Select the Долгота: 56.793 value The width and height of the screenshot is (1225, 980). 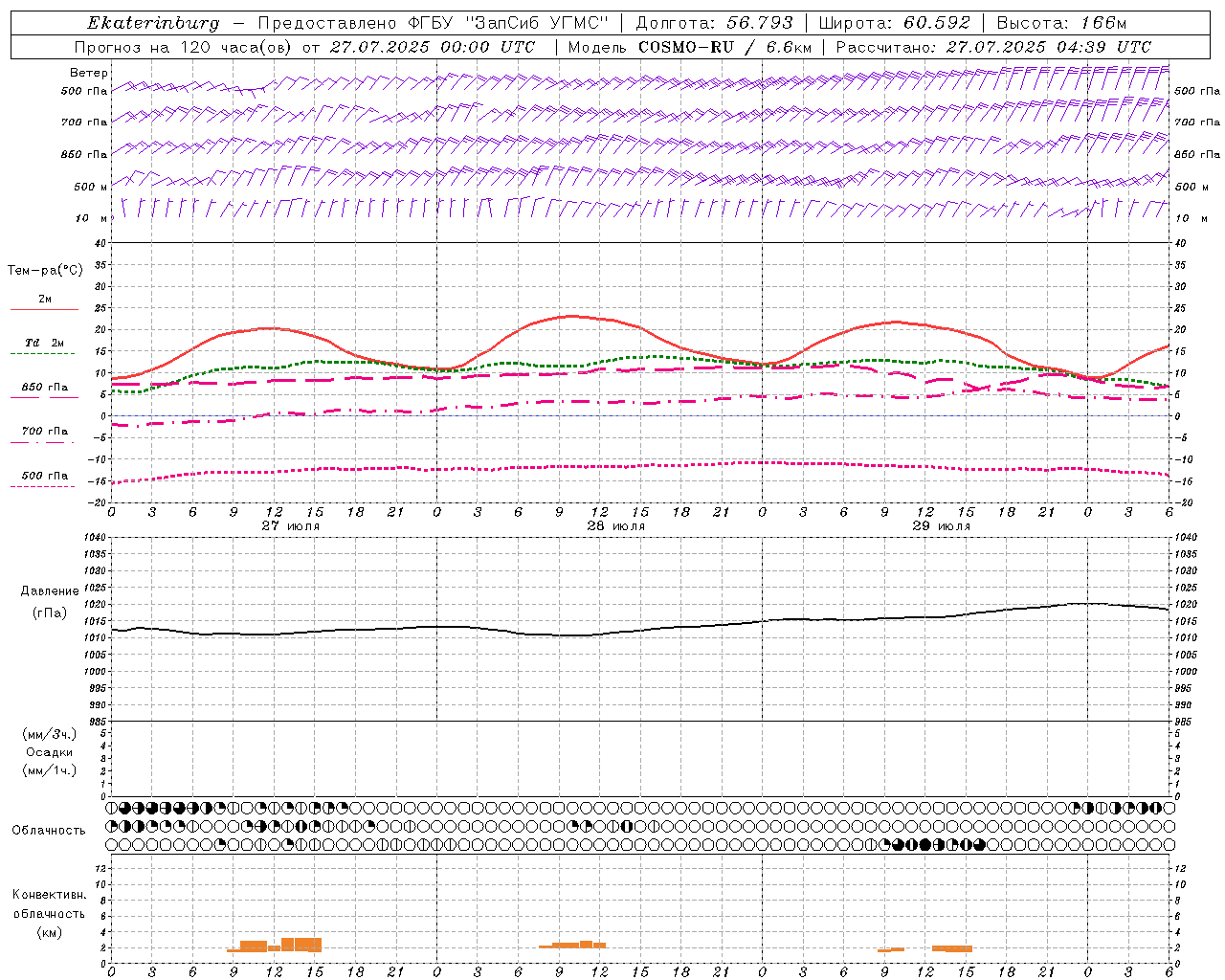pos(714,23)
